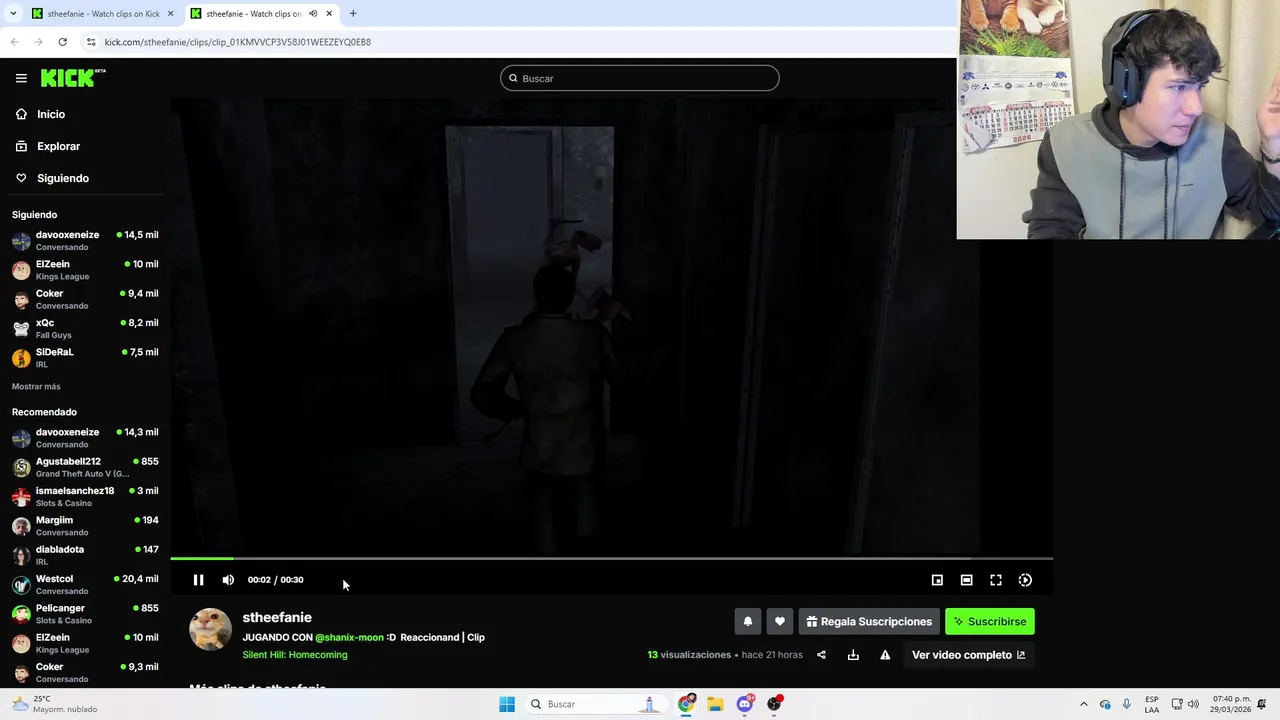Toggle the notification bell for stheefanie

747,621
